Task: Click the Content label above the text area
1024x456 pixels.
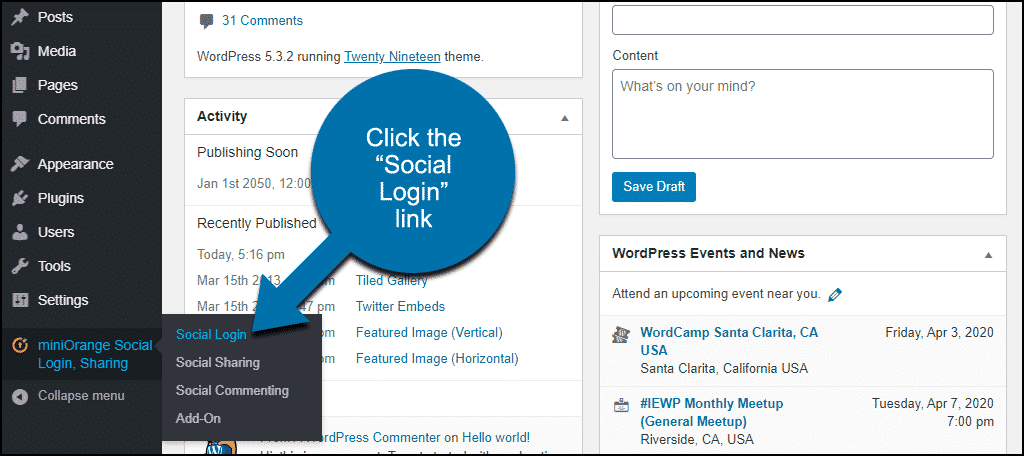Action: [x=635, y=56]
